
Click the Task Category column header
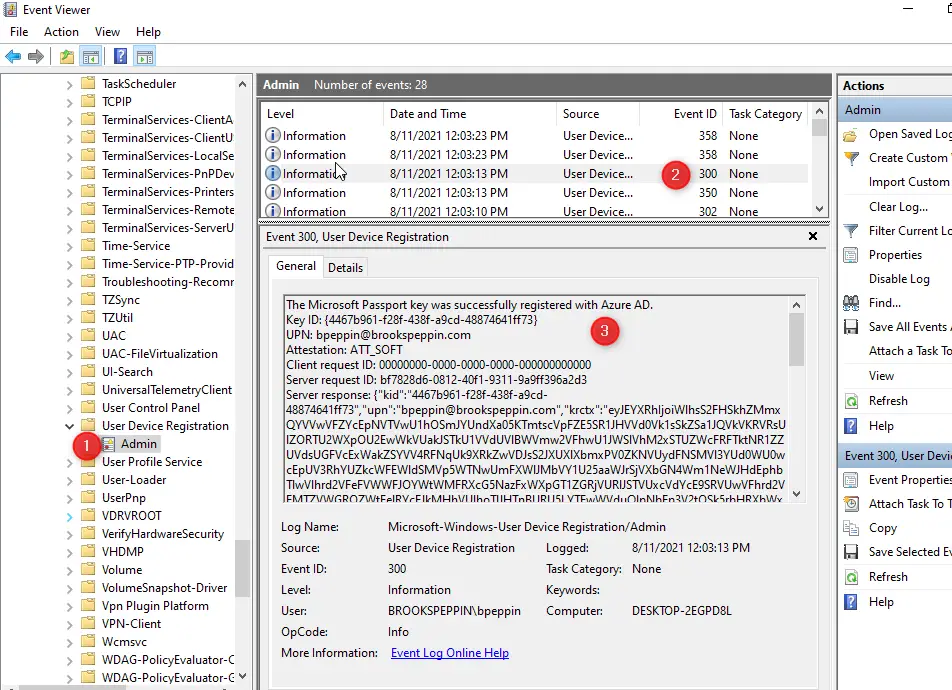click(766, 114)
